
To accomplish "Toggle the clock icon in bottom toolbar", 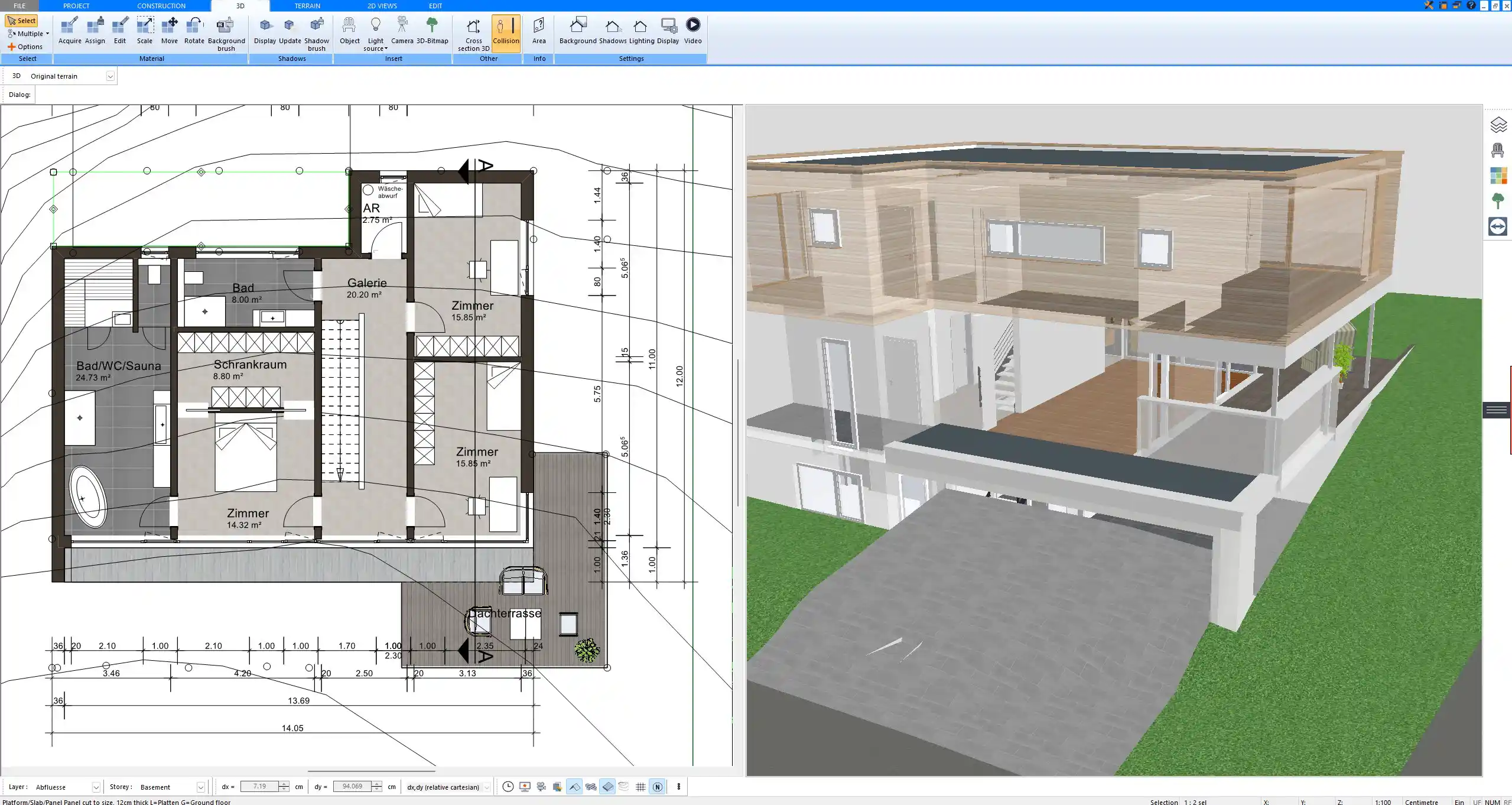I will point(508,787).
